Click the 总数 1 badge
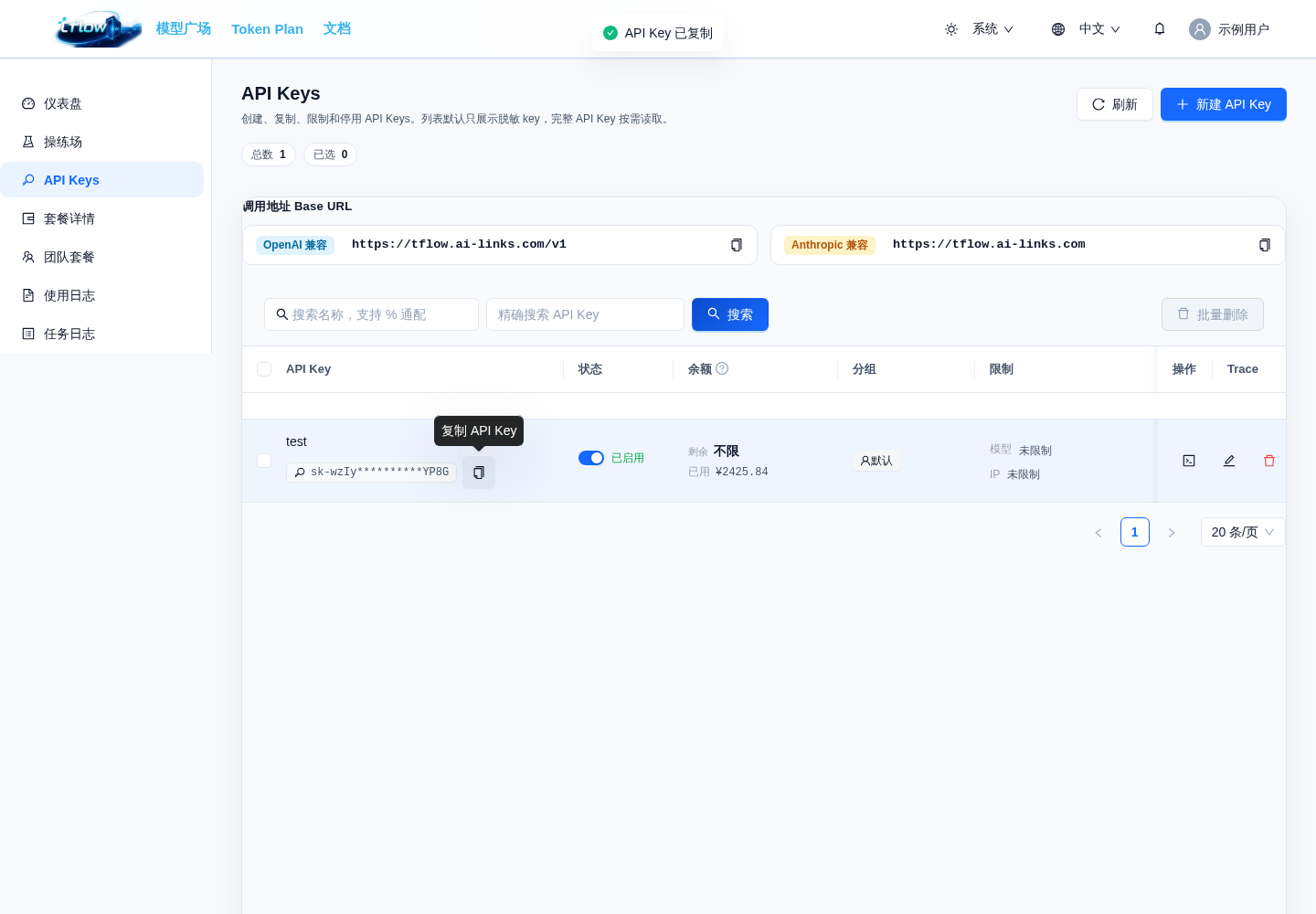The width and height of the screenshot is (1316, 914). 269,154
